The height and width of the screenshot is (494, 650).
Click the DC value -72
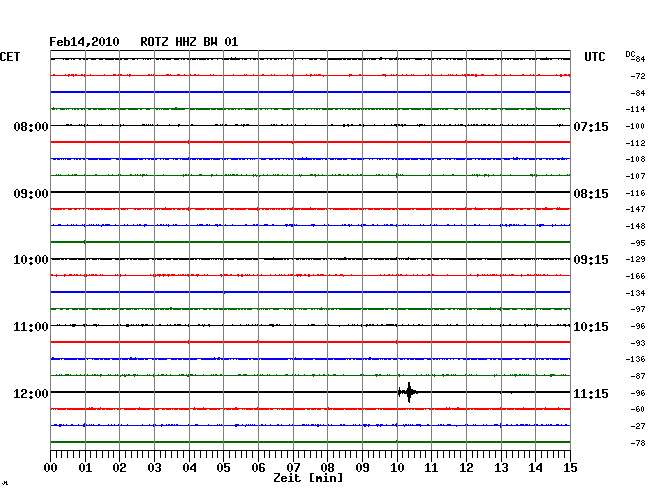coord(638,76)
